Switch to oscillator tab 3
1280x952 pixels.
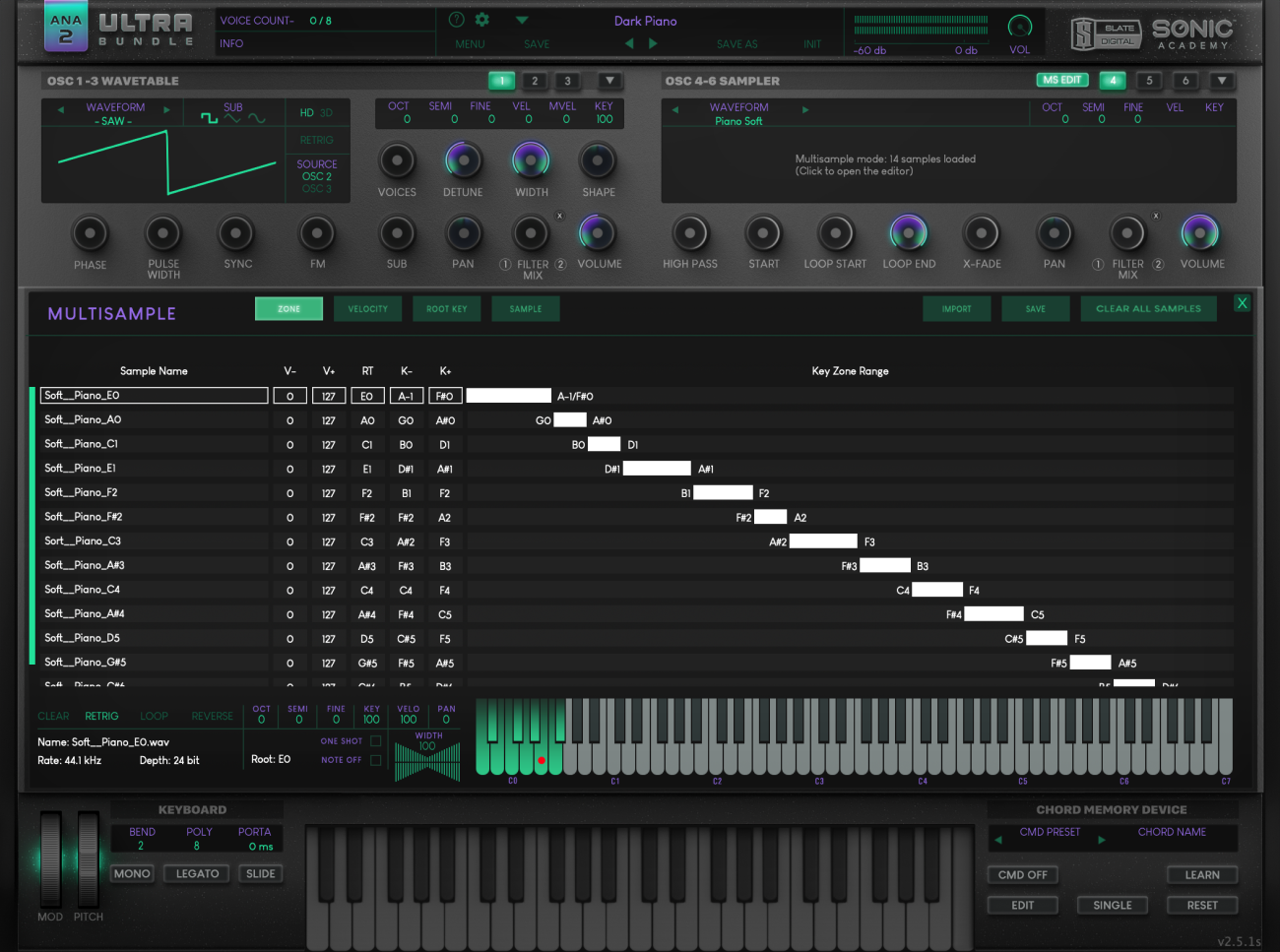(567, 81)
